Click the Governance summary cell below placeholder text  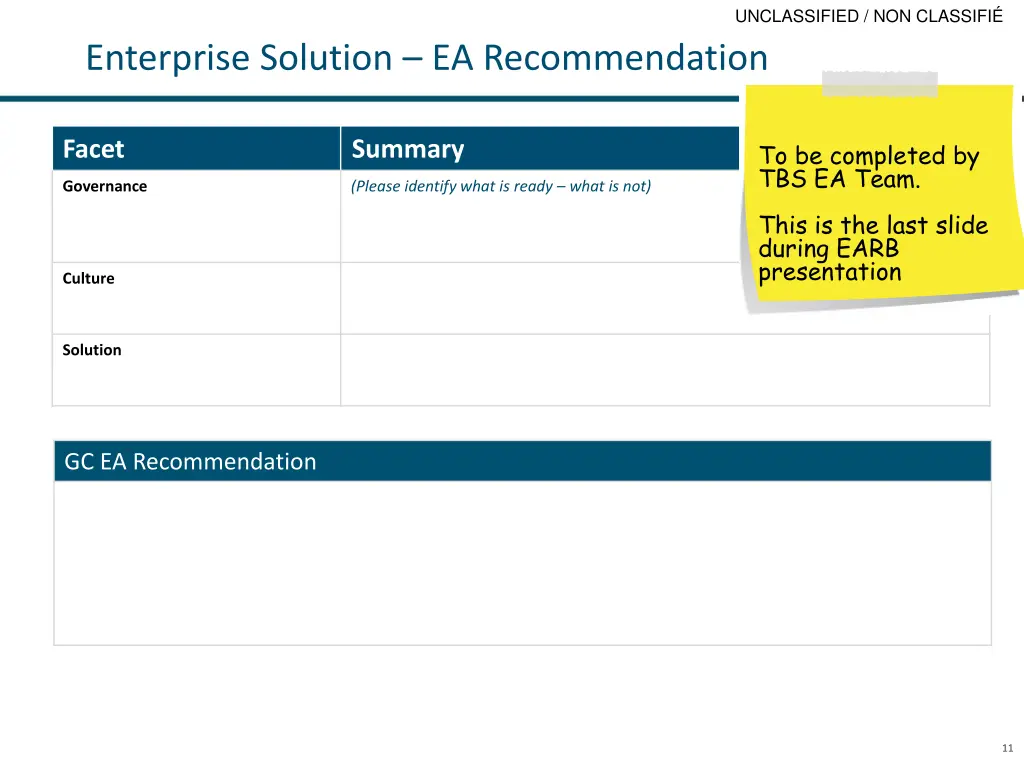point(539,230)
